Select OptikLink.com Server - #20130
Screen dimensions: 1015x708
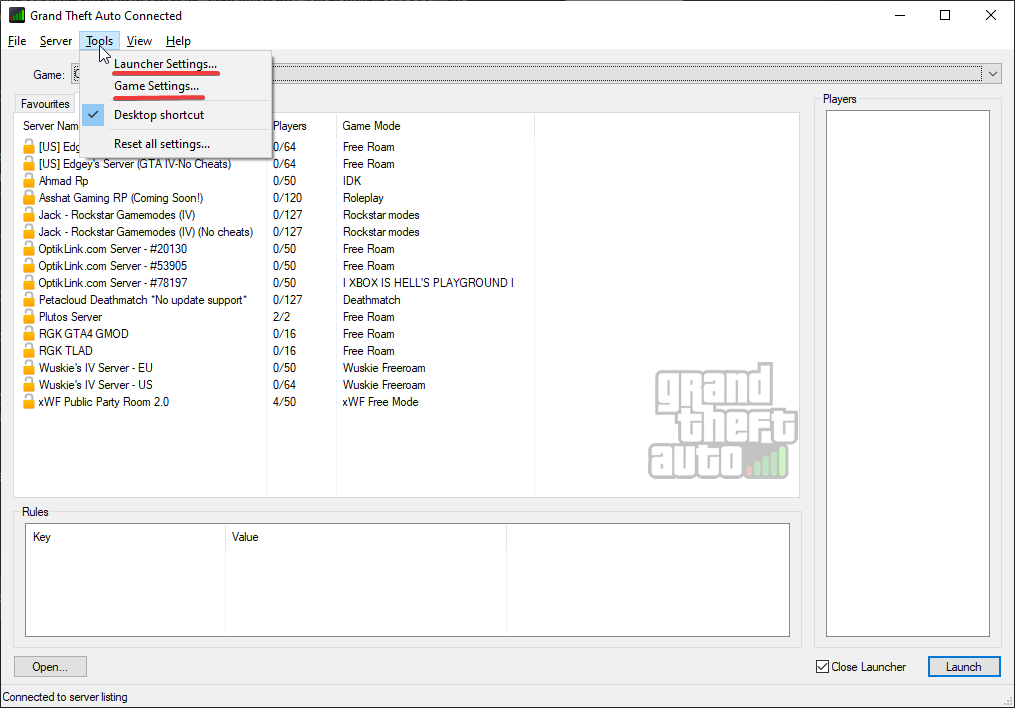click(x=113, y=249)
